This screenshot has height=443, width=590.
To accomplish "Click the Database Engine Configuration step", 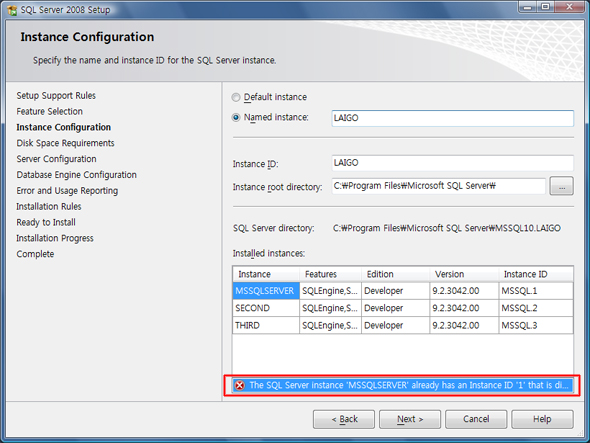I will pos(76,175).
